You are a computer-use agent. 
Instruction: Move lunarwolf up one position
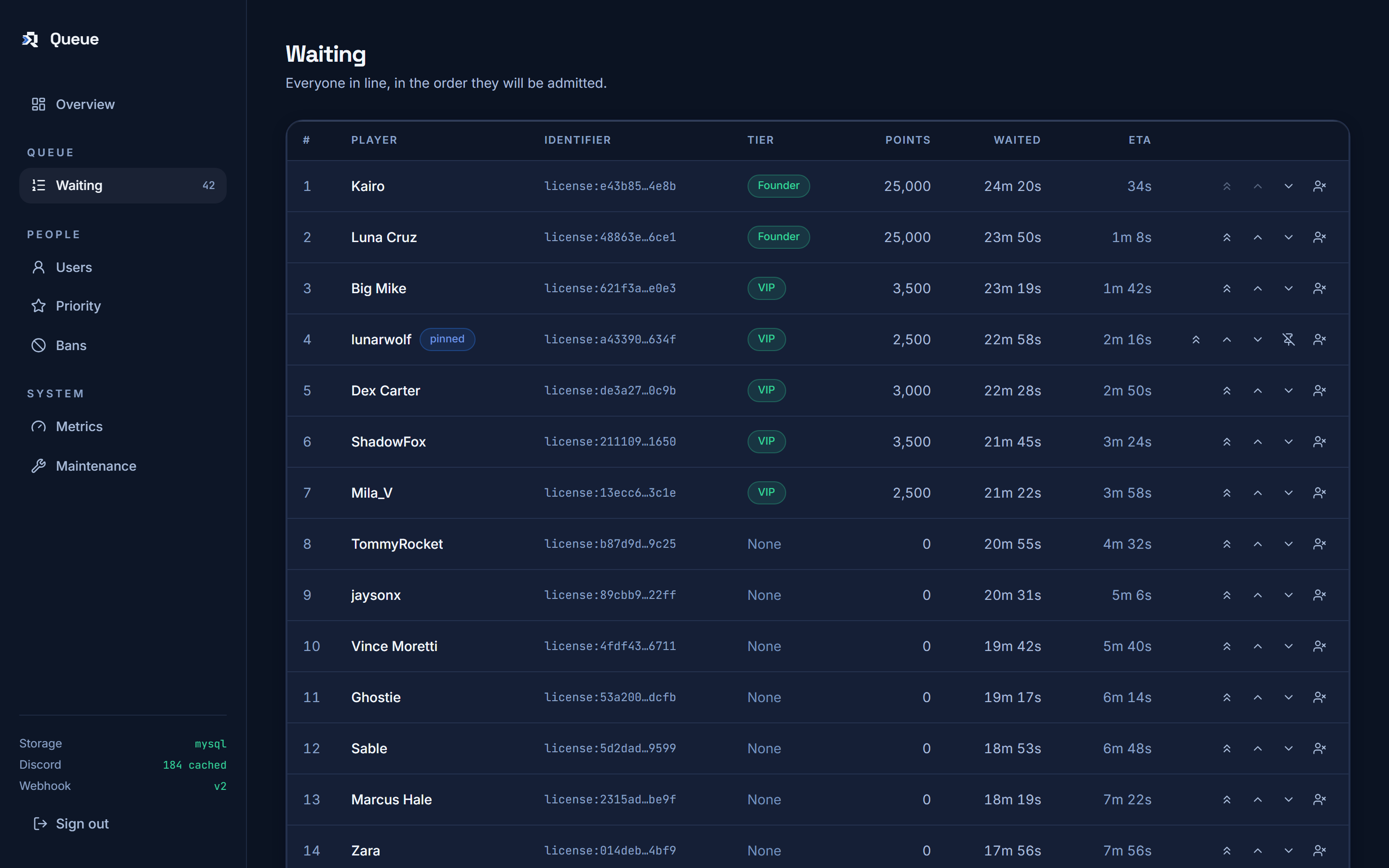coord(1226,339)
